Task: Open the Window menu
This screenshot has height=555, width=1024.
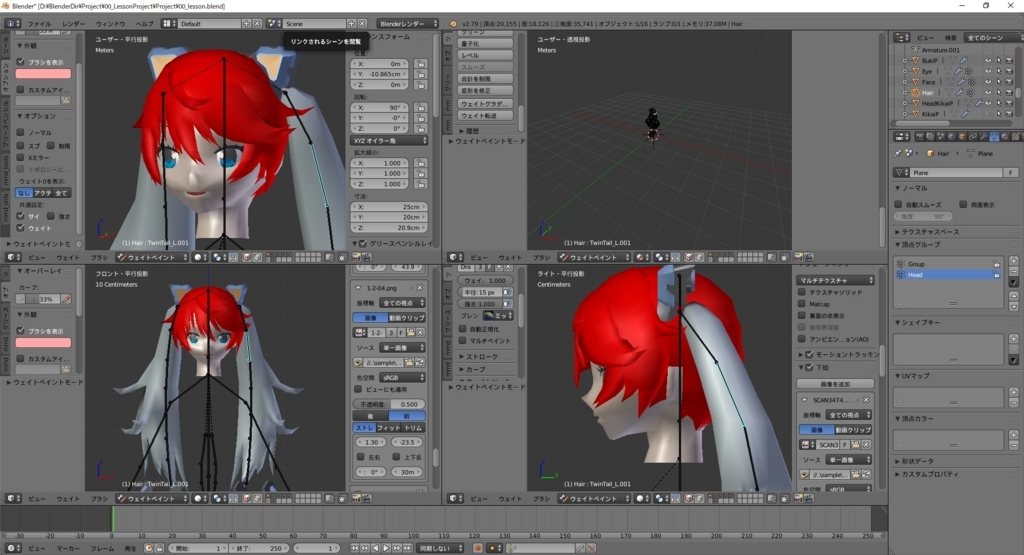Action: (110, 24)
